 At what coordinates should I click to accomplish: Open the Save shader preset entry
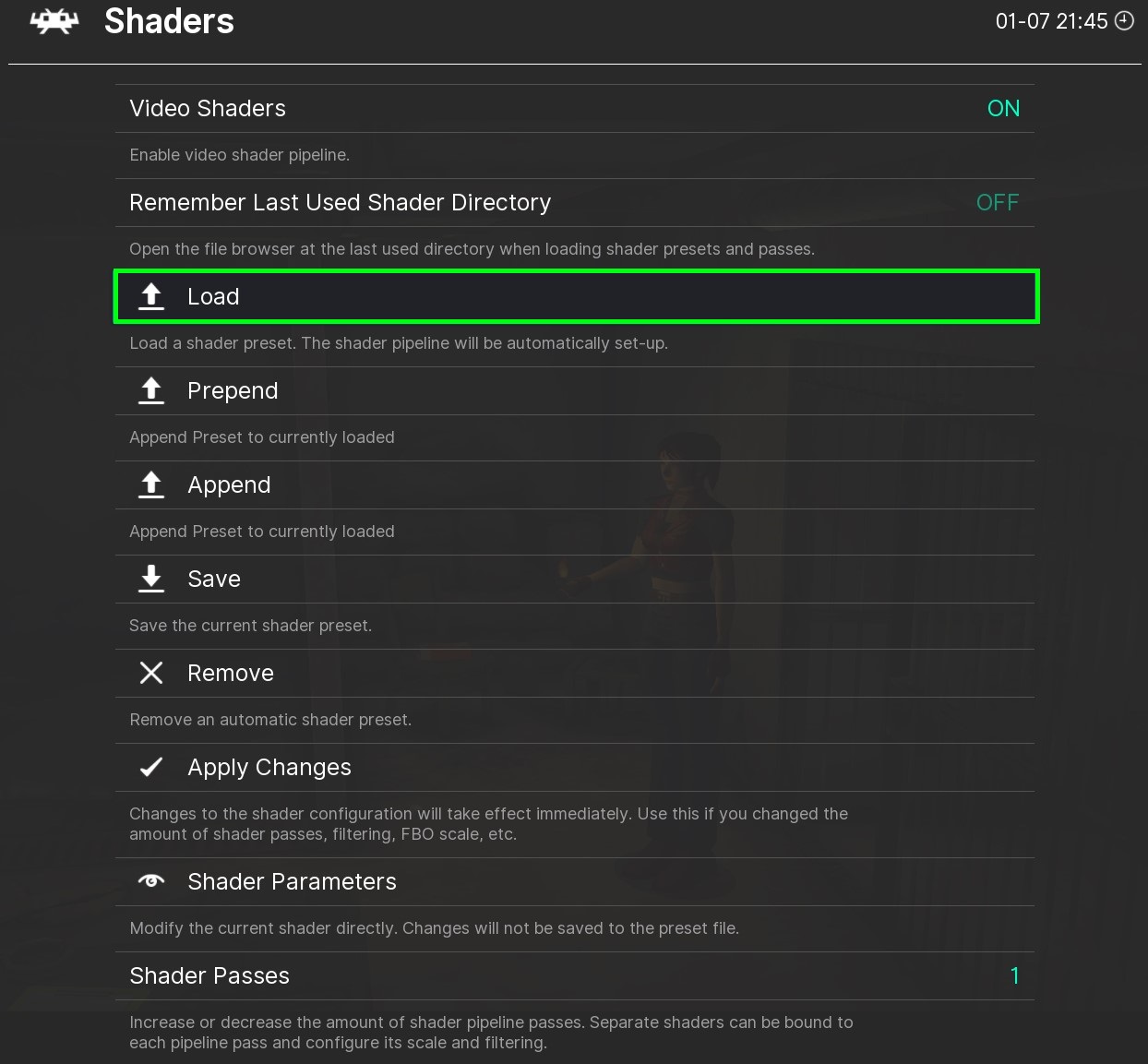tap(214, 580)
